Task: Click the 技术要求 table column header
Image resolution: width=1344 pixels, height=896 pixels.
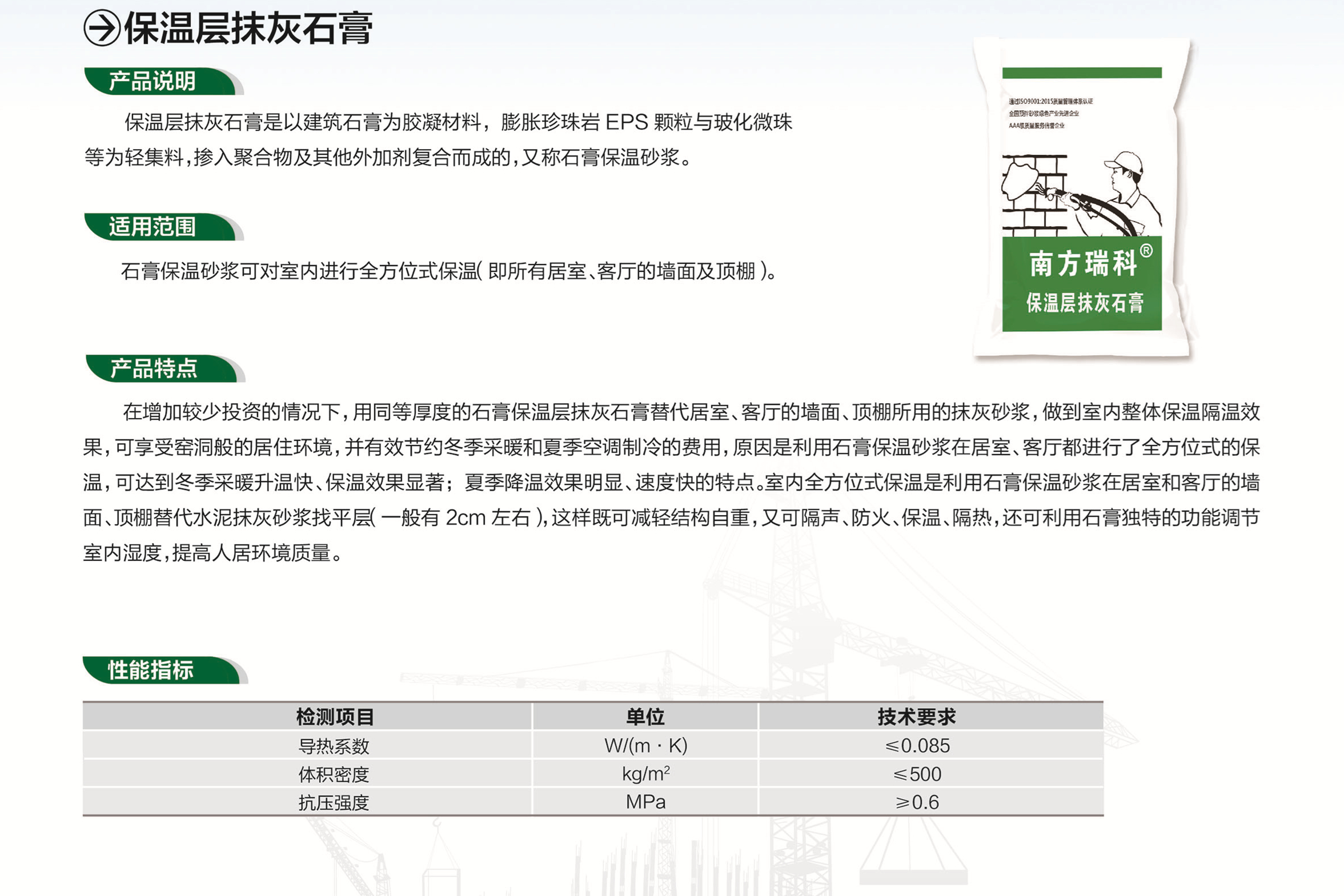Action: coord(917,717)
